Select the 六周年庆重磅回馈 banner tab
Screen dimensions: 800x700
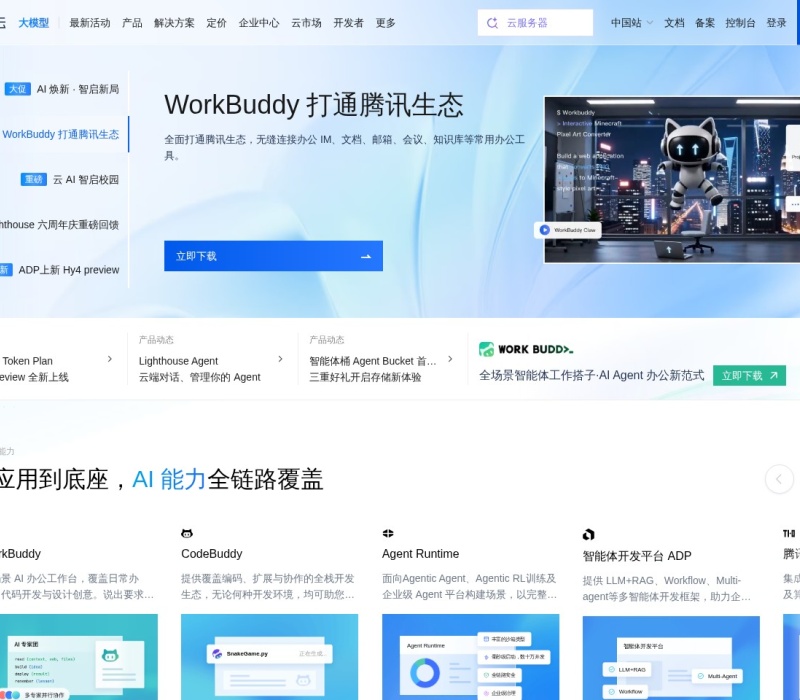[59, 225]
